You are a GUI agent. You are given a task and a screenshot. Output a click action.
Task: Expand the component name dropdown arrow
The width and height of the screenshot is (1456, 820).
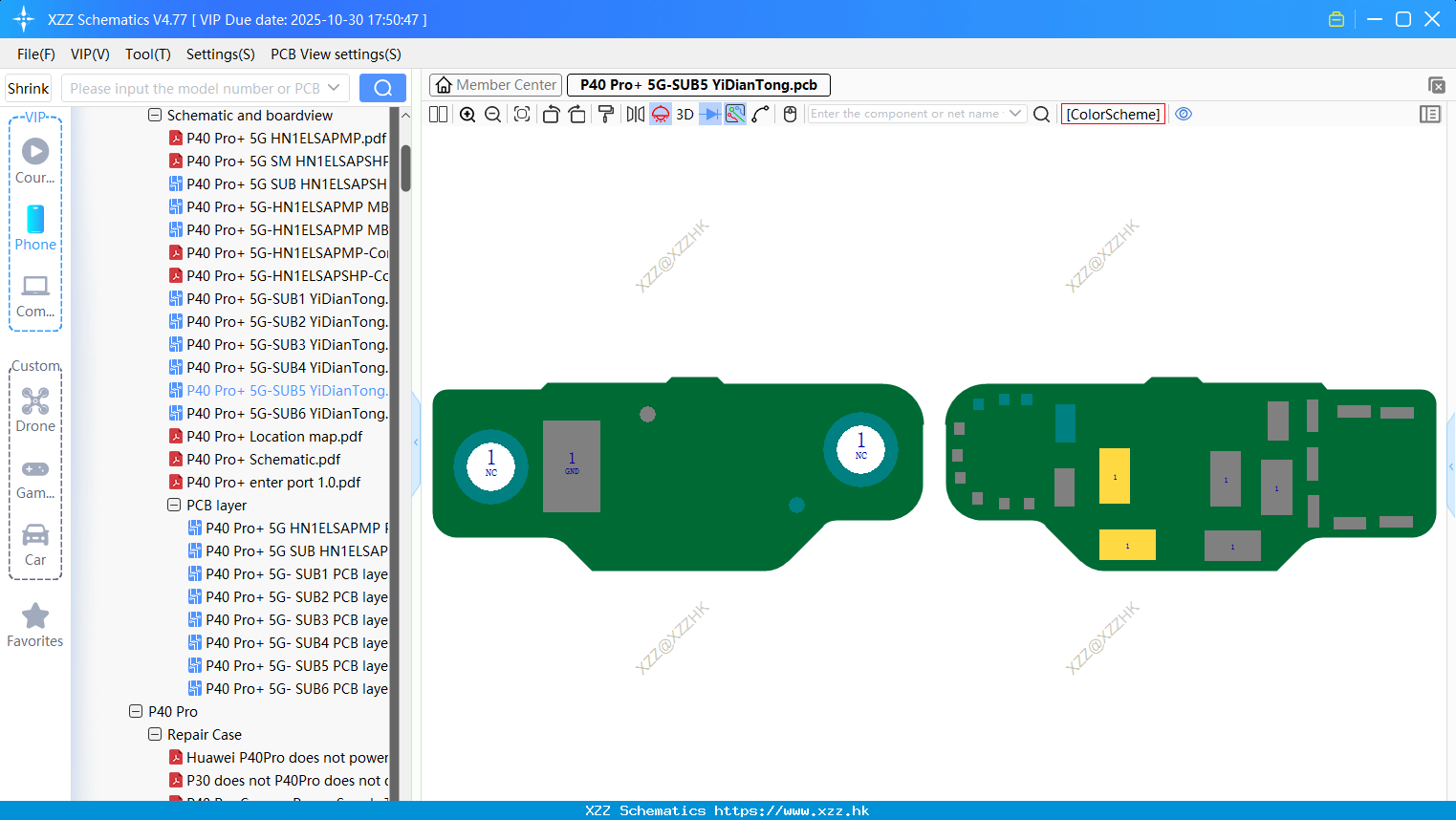click(1015, 114)
